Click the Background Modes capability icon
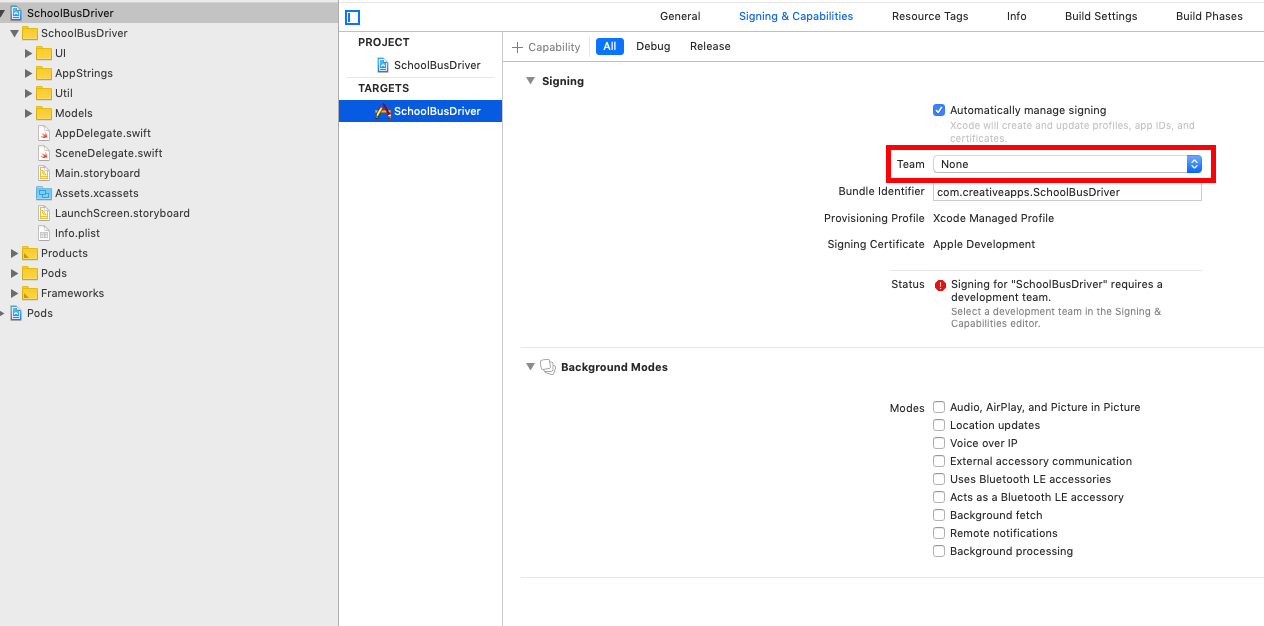This screenshot has height=626, width=1264. pyautogui.click(x=548, y=367)
